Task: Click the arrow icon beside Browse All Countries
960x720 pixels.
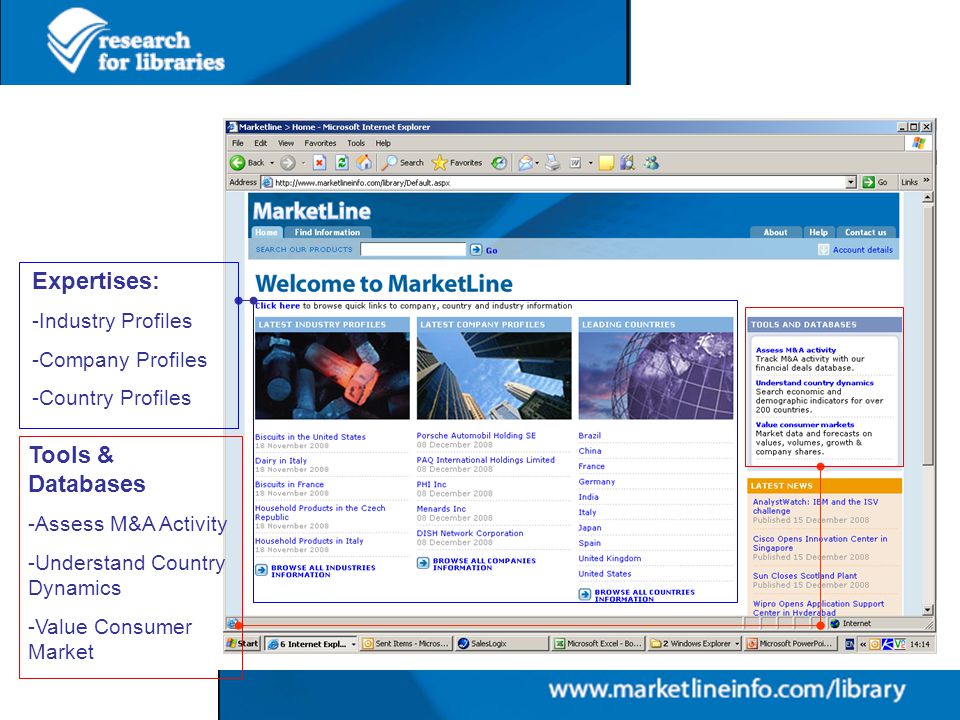Action: click(585, 594)
